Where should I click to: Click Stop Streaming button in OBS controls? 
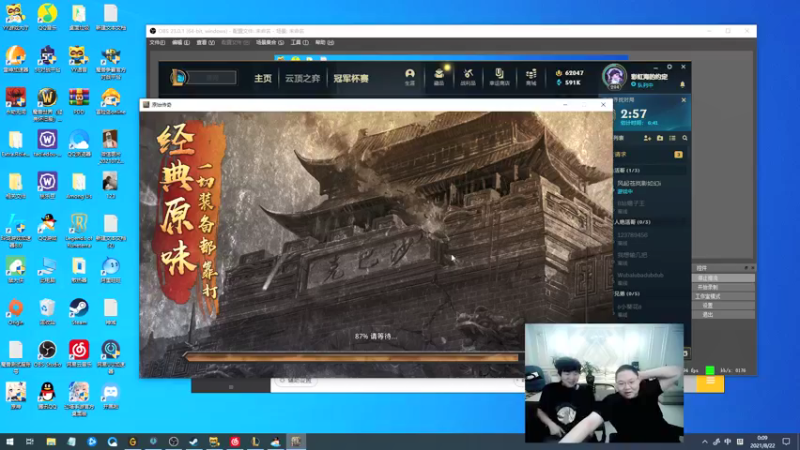click(723, 278)
